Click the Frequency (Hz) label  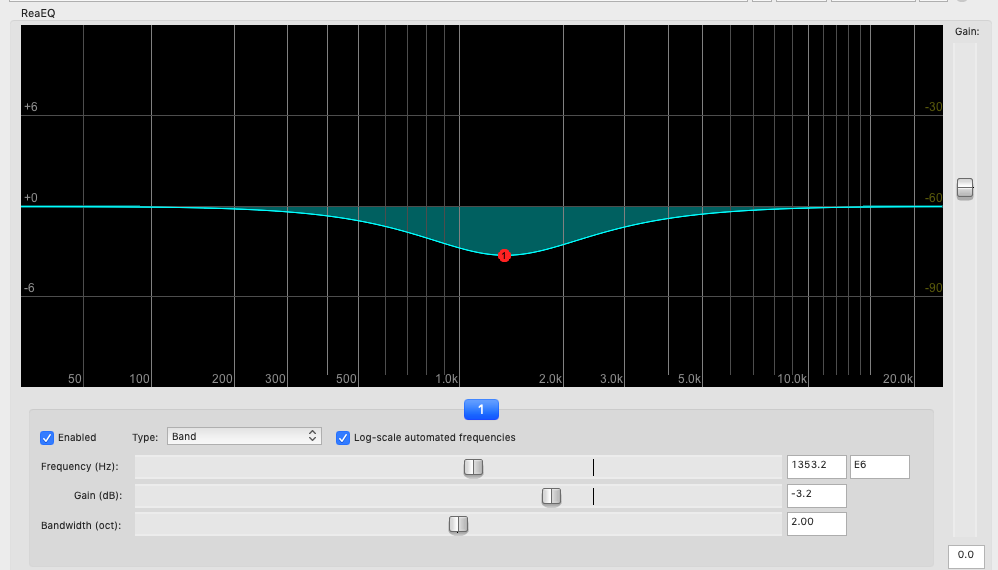(x=80, y=466)
